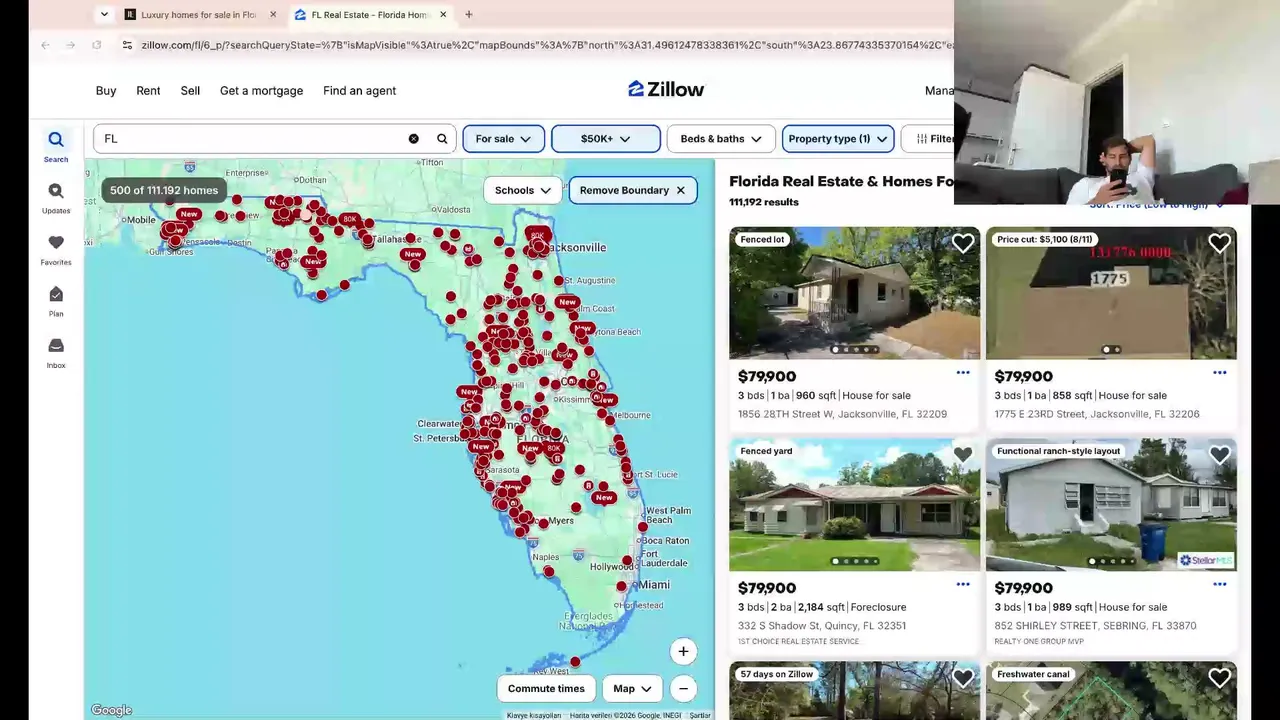Favorite the 332 S Shadow St listing
This screenshot has height=720, width=1280.
coord(963,455)
